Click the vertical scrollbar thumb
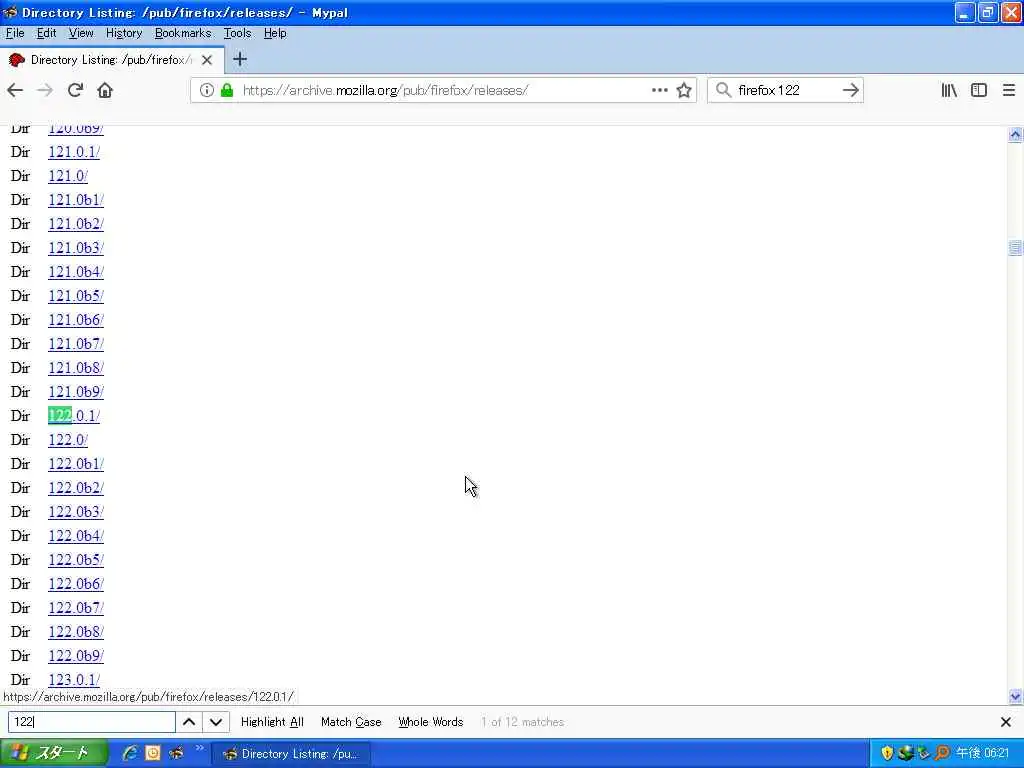This screenshot has width=1024, height=768. click(1015, 248)
